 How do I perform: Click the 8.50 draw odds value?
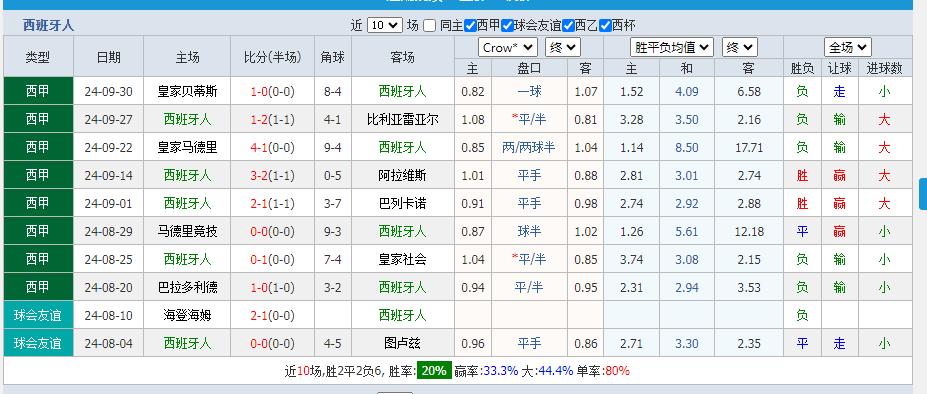pyautogui.click(x=686, y=147)
